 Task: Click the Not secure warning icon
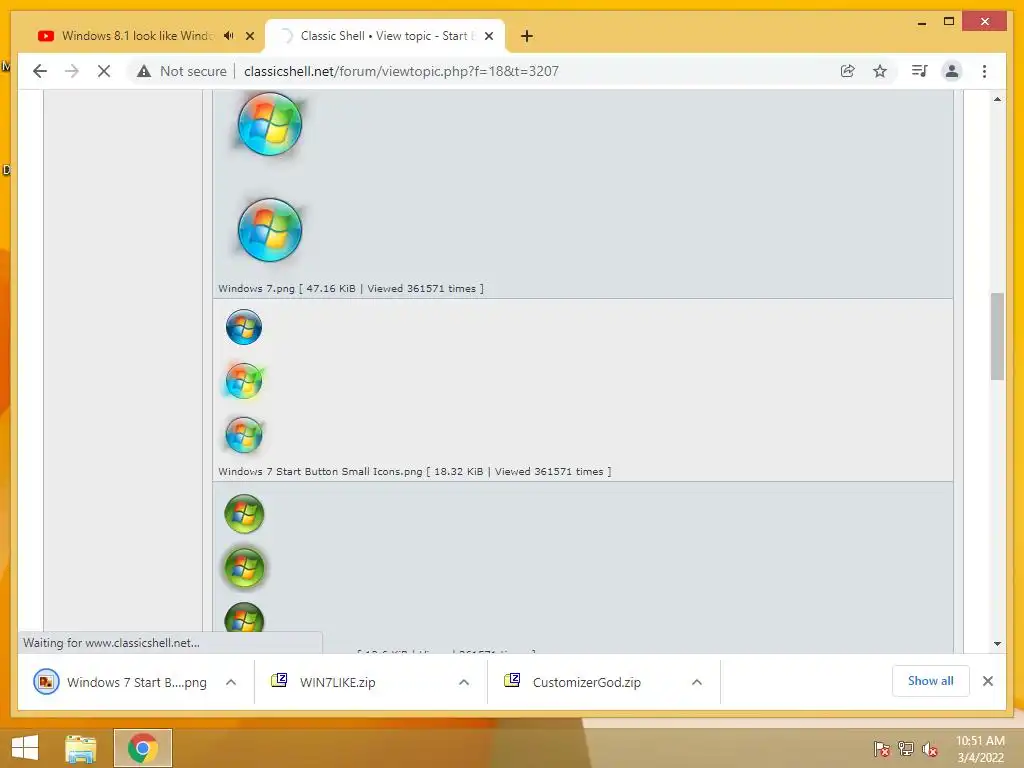coord(144,71)
